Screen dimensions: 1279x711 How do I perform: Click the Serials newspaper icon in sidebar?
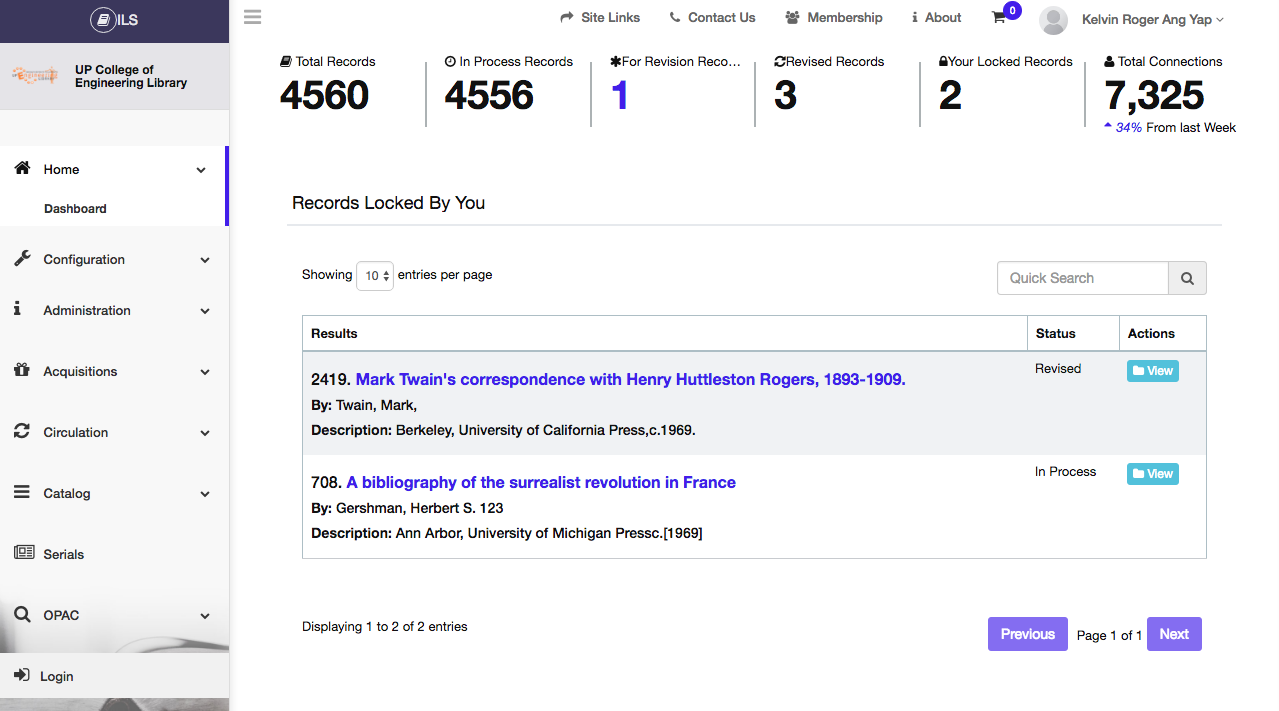(23, 553)
